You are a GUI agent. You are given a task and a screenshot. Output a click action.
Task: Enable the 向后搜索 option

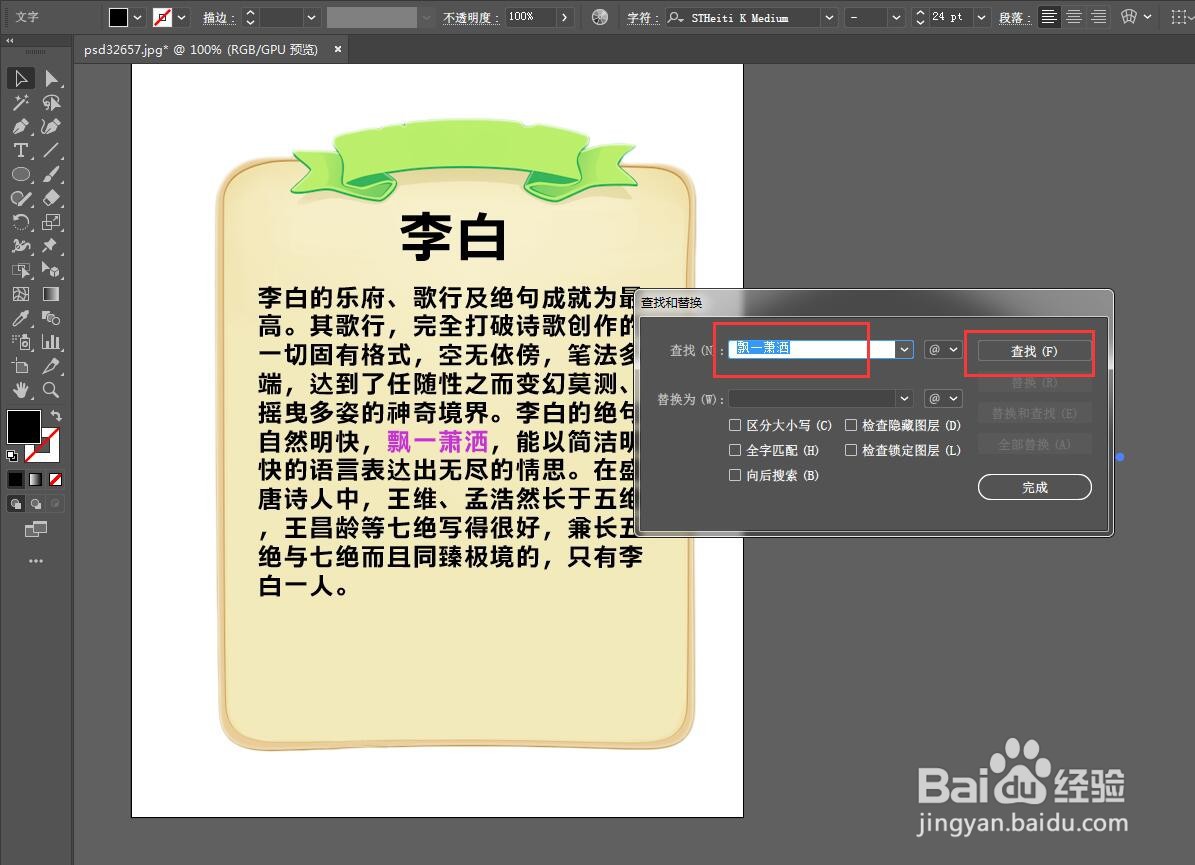[x=736, y=475]
